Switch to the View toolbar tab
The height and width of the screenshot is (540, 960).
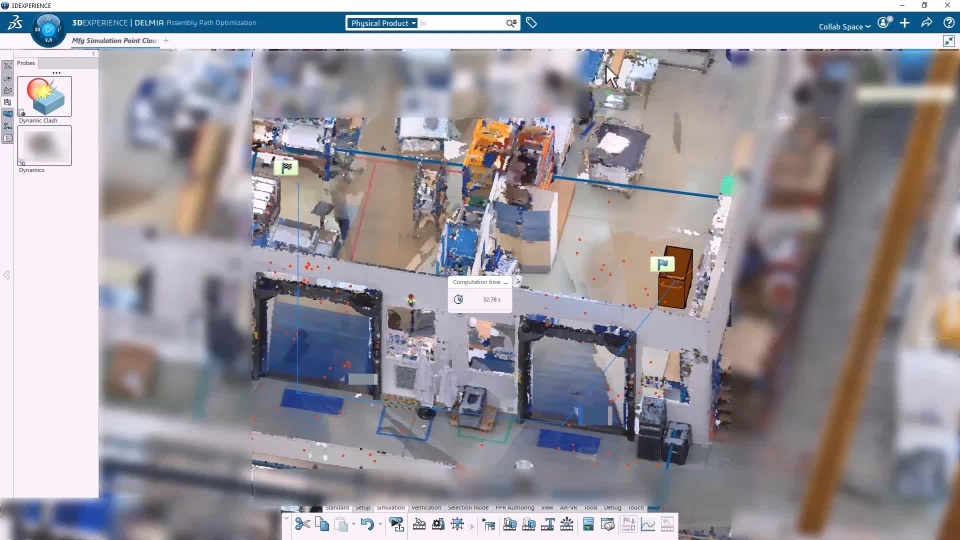click(x=547, y=508)
